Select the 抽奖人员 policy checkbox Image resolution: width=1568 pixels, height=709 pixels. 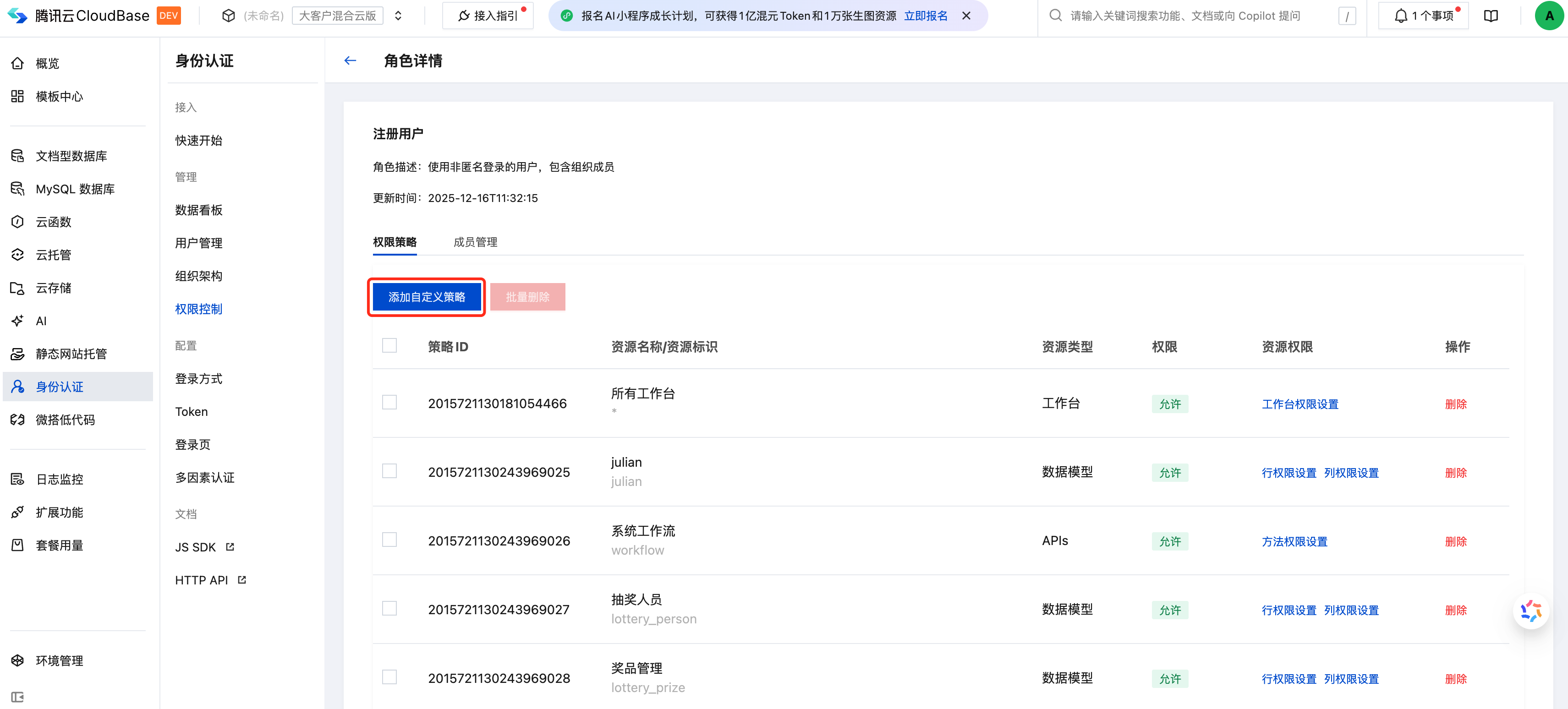click(389, 609)
